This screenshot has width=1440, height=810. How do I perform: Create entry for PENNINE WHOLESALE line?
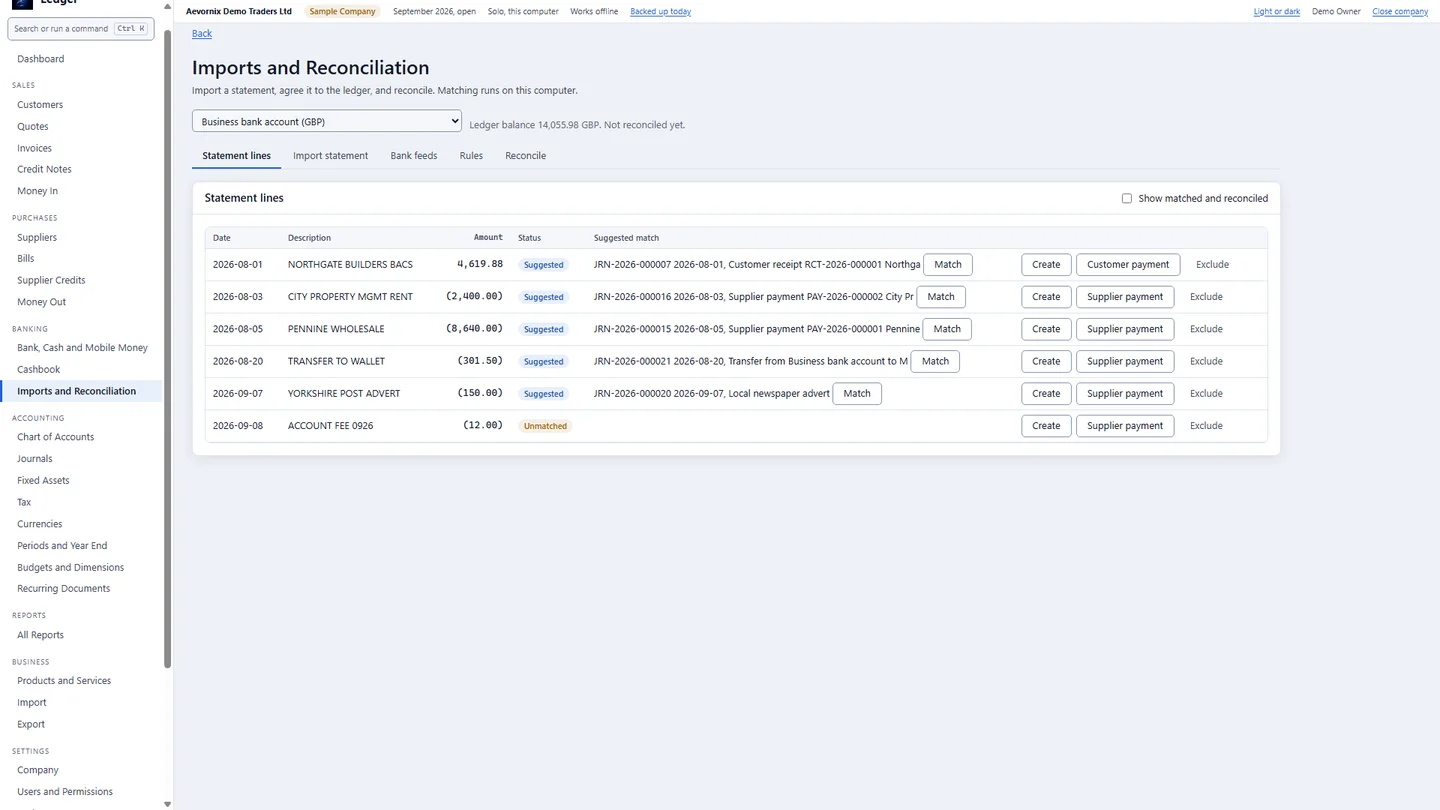click(1046, 329)
